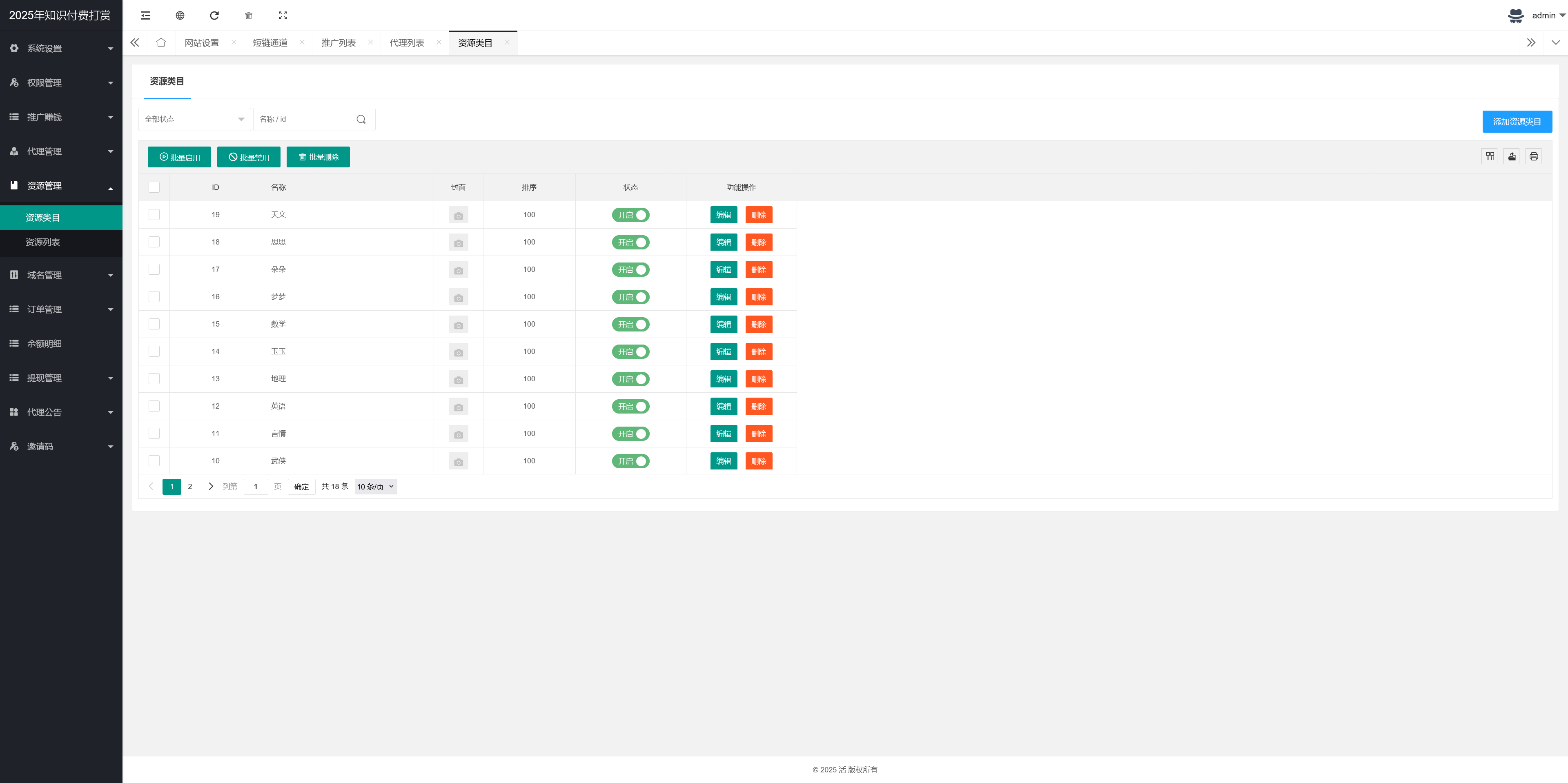Open 资源列表 in the sidebar
Viewport: 1568px width, 783px height.
coord(42,242)
